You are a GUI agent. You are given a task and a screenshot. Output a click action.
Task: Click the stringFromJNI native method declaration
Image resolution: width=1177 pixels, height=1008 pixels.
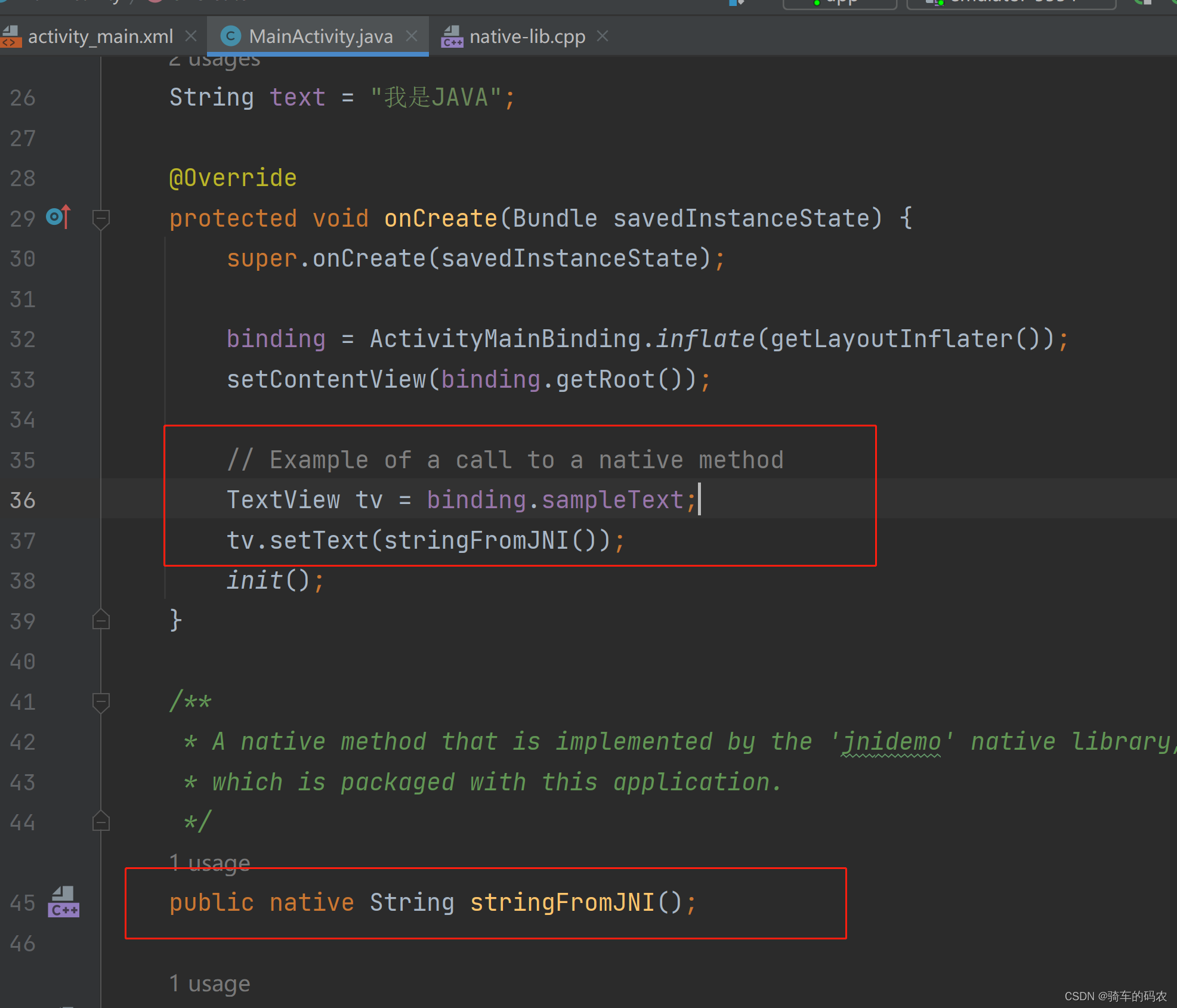[x=562, y=902]
